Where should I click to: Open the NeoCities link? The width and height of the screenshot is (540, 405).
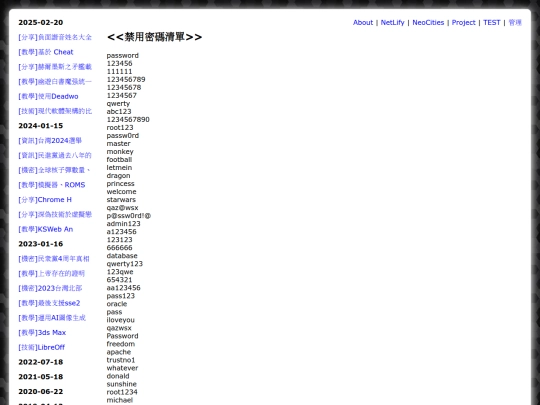click(428, 22)
